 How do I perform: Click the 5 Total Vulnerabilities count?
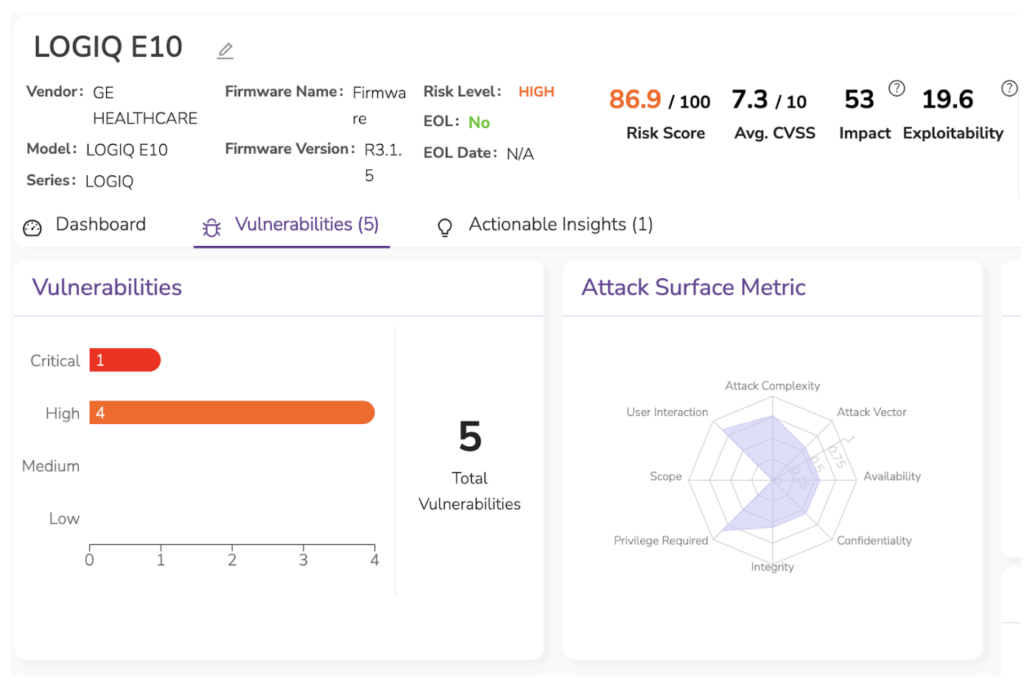(x=470, y=436)
